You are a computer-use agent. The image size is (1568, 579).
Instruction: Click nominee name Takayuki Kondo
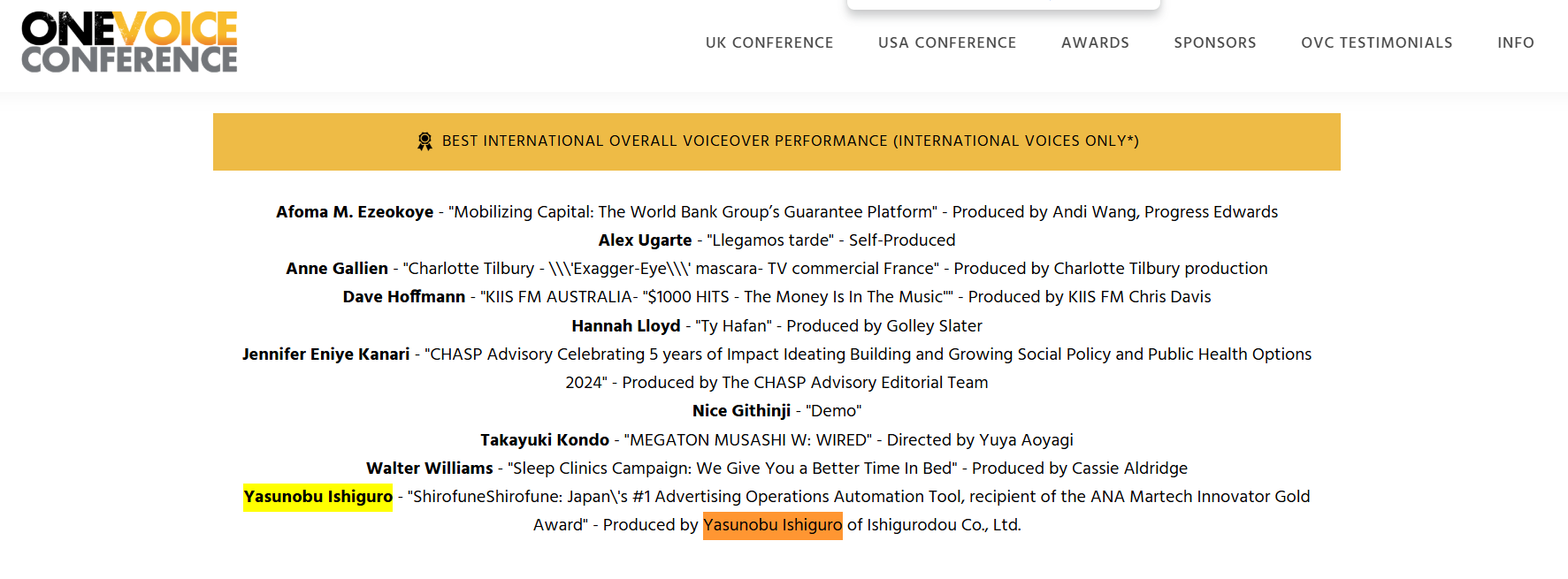545,440
